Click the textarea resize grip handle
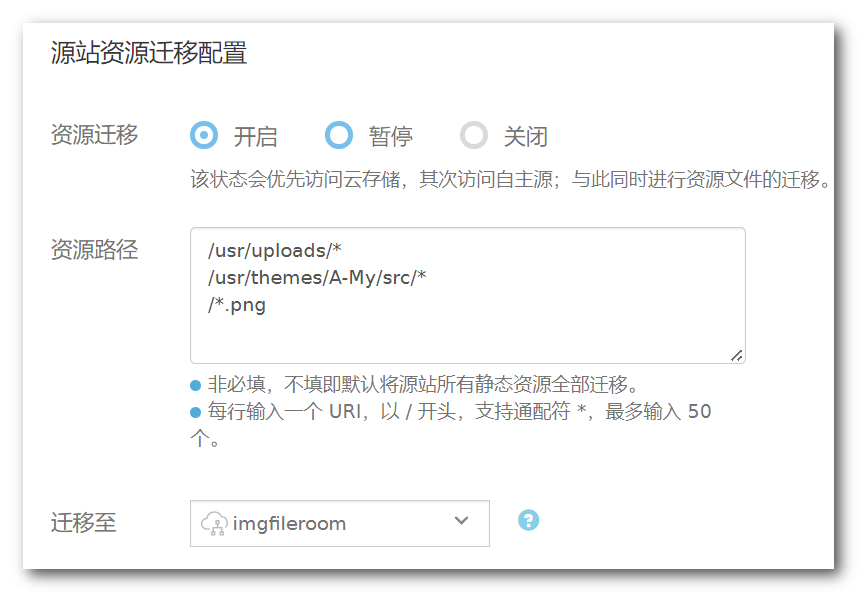The height and width of the screenshot is (593, 858). tap(736, 354)
